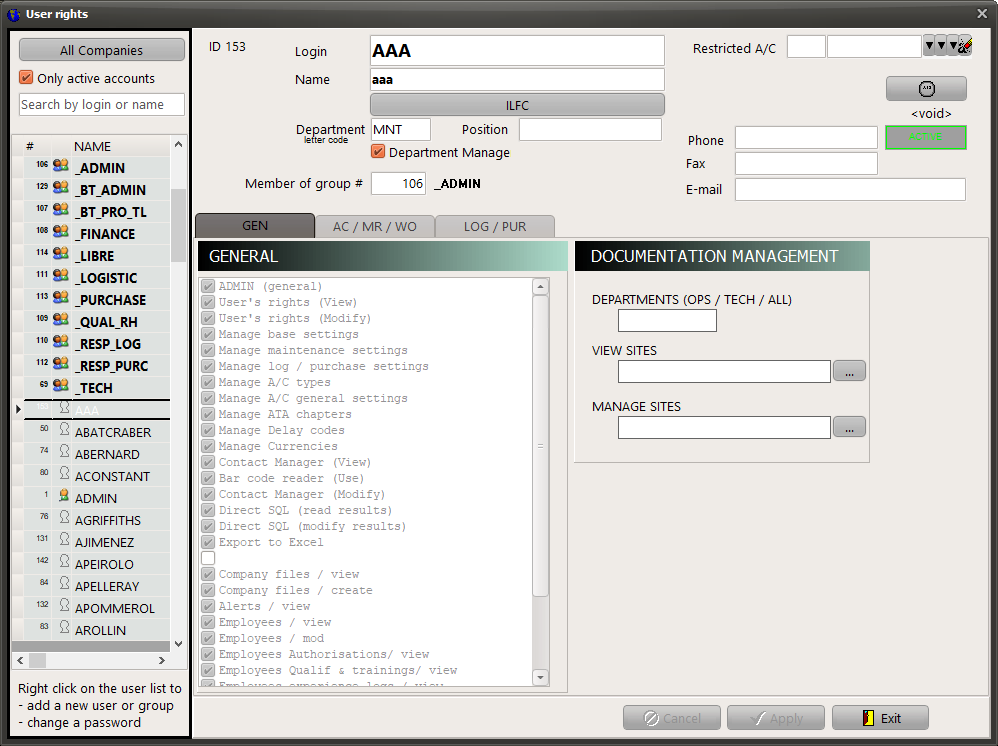This screenshot has width=998, height=746.
Task: Switch to the AC / MR / WO tab
Action: [375, 227]
